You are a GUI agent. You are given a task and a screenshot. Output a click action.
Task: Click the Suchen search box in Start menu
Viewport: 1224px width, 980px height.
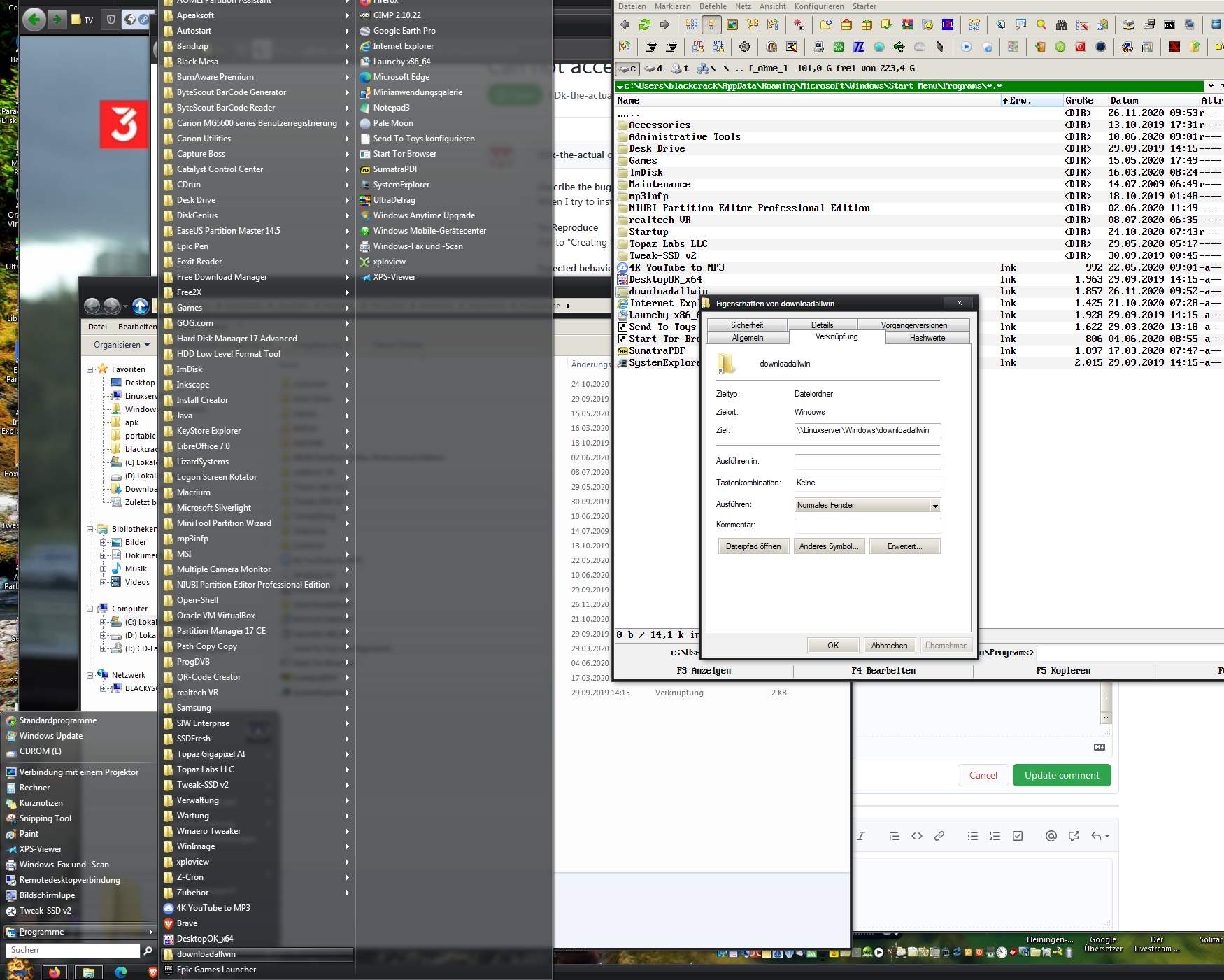[73, 950]
